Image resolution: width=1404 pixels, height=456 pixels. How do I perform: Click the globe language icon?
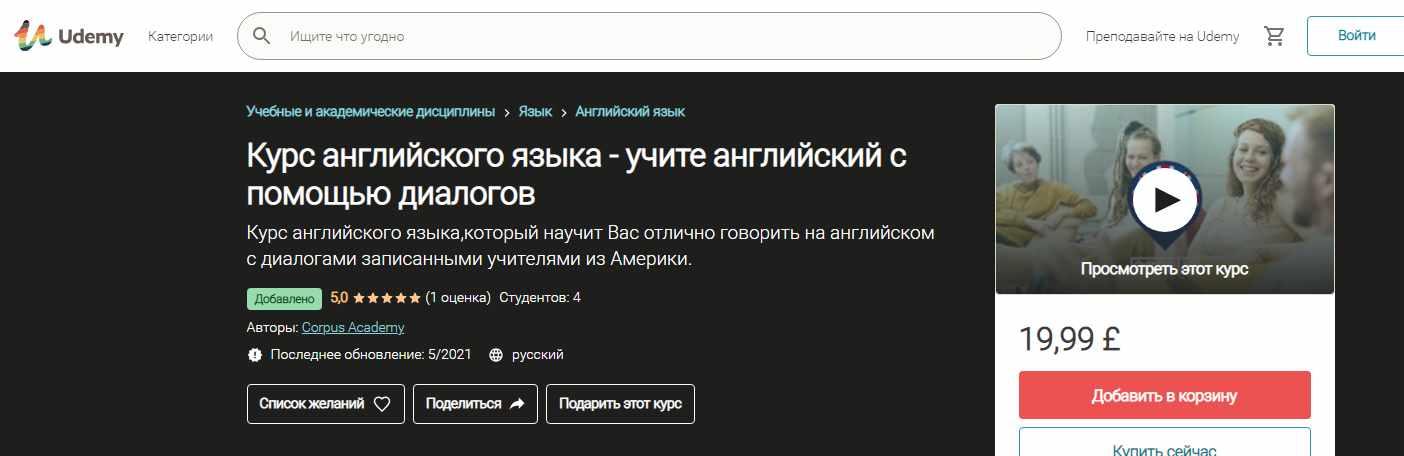pyautogui.click(x=496, y=355)
